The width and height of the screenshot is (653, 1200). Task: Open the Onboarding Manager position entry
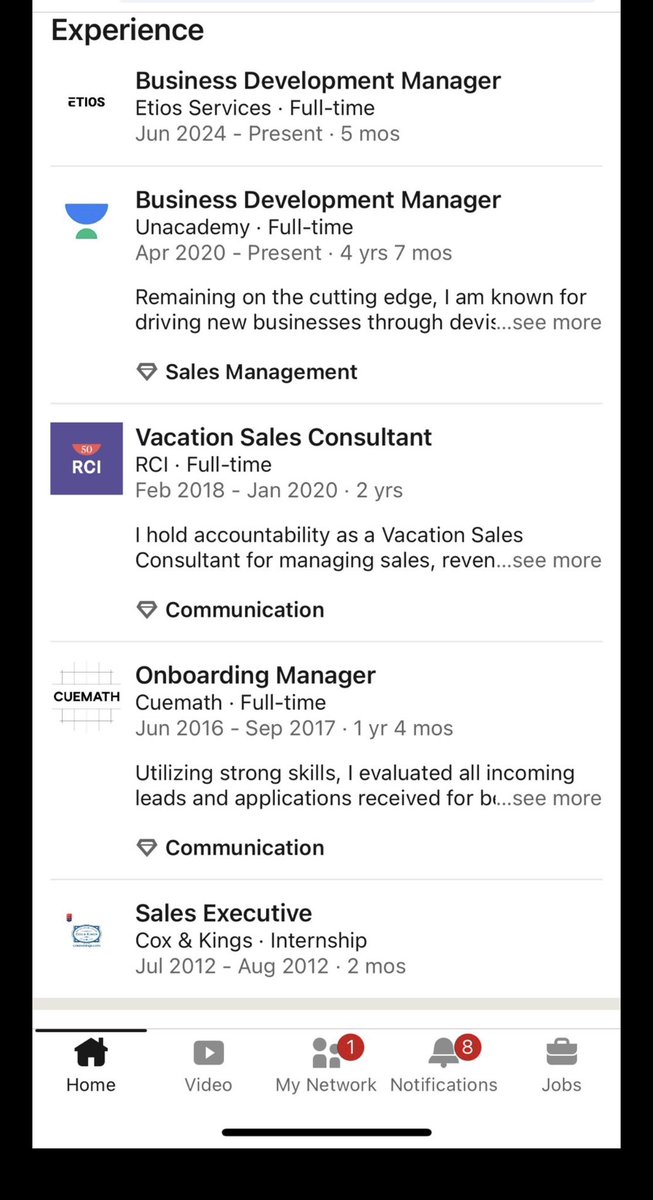[x=256, y=675]
